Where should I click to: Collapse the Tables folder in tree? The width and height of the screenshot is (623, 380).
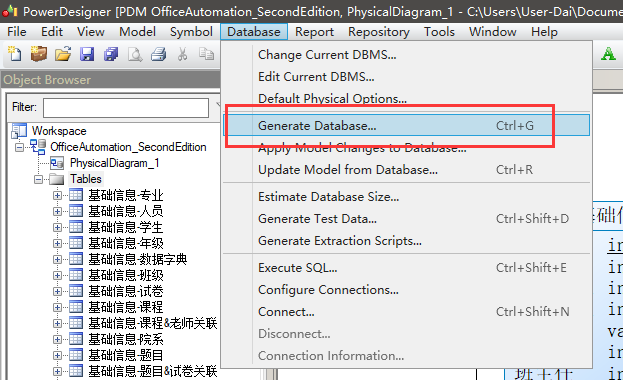pyautogui.click(x=38, y=180)
